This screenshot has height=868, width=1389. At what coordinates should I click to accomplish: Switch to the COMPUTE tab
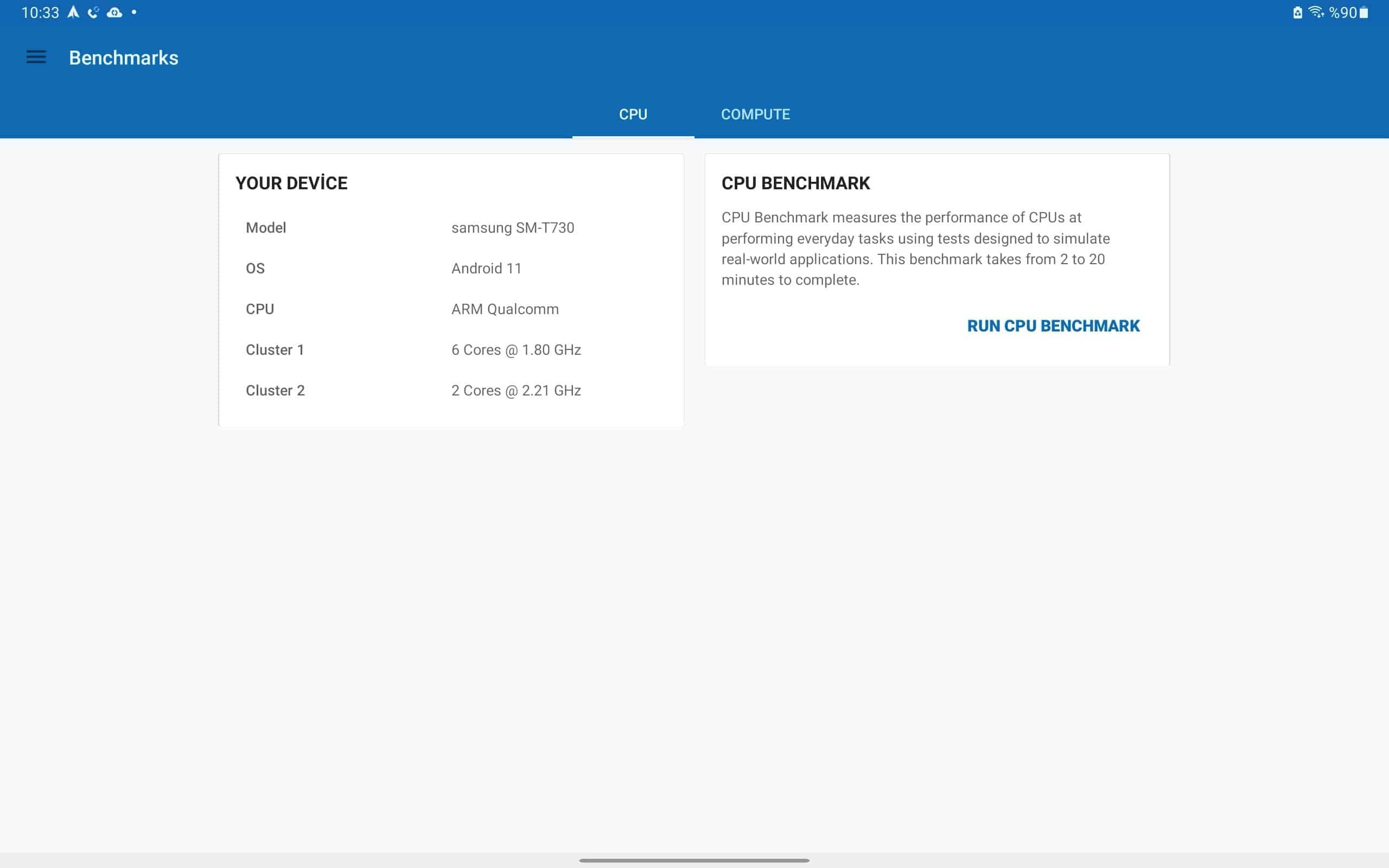[755, 114]
